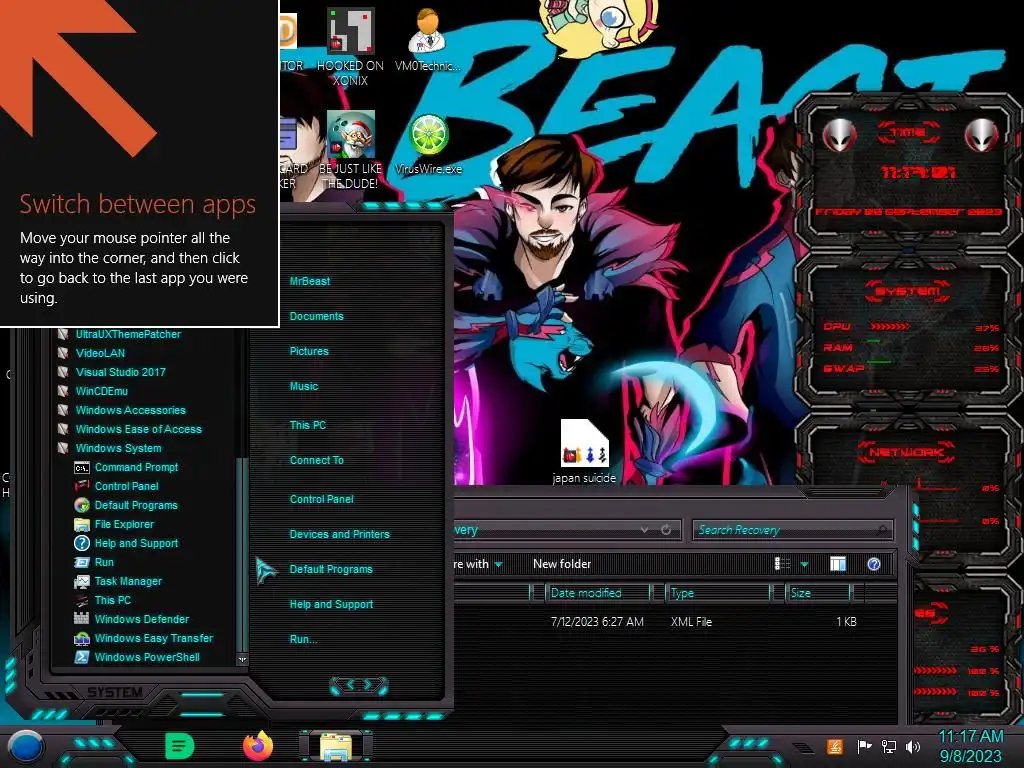Viewport: 1024px width, 768px height.
Task: Expand the UltraUXThemePatcher folder
Action: pos(128,334)
